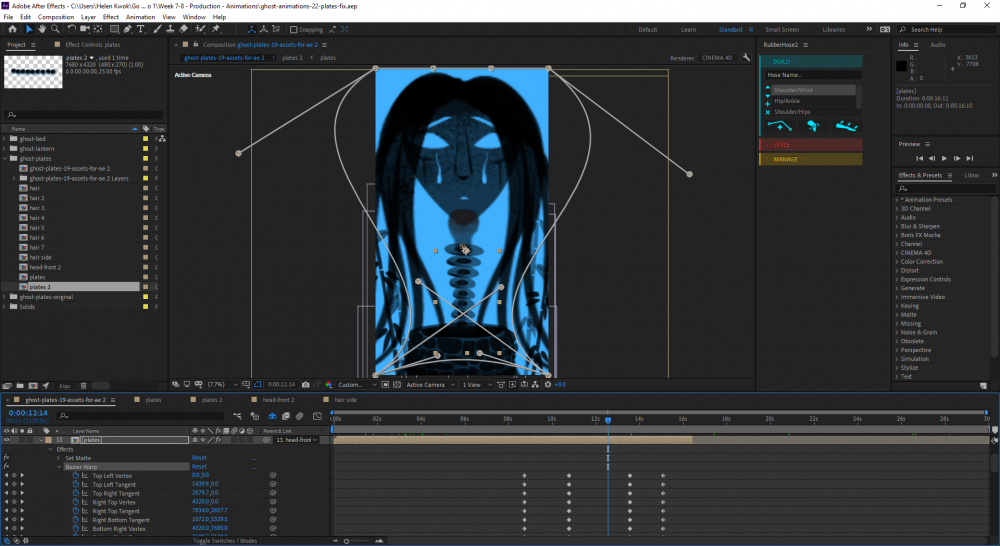Open the viewer magnification dropdown (7.7%)
This screenshot has height=546, width=1000.
(x=222, y=385)
